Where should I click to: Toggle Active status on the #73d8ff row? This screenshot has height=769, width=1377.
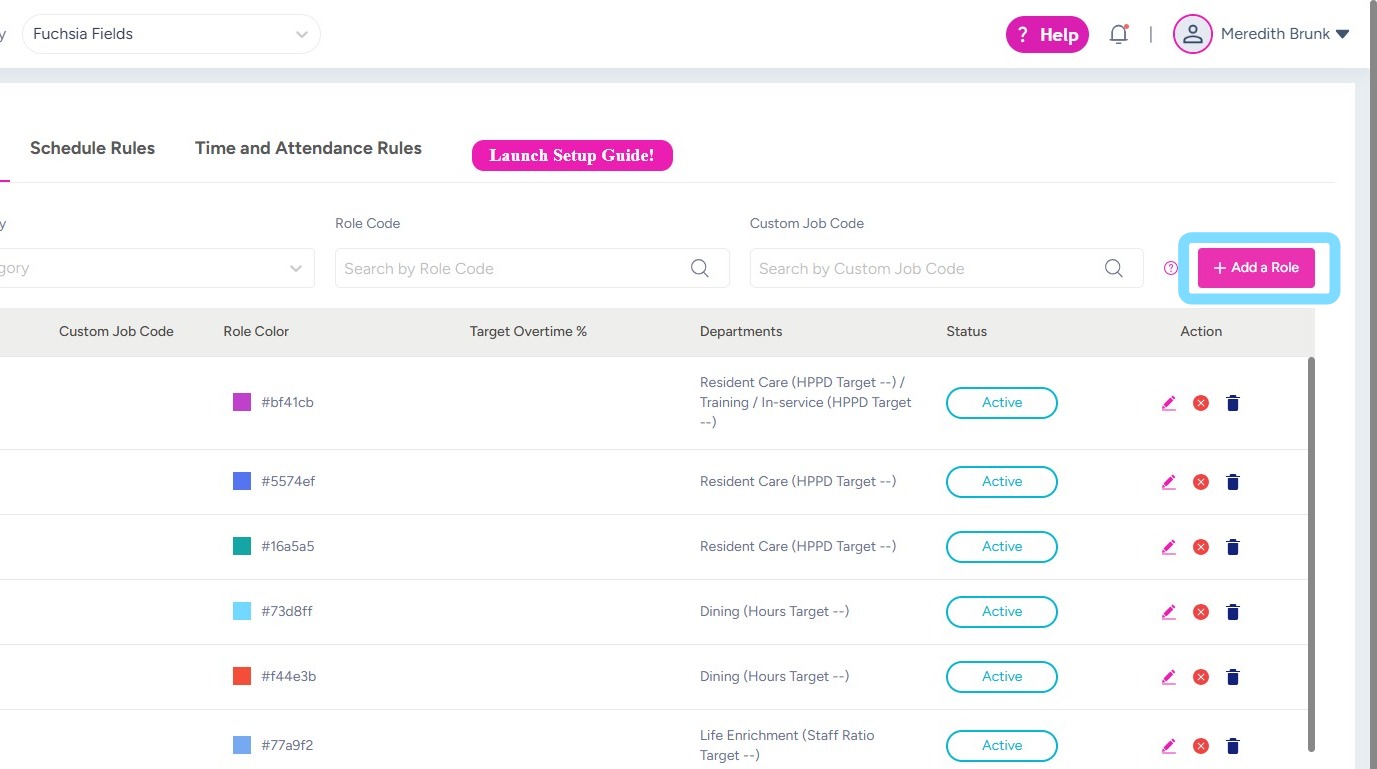click(x=1001, y=612)
